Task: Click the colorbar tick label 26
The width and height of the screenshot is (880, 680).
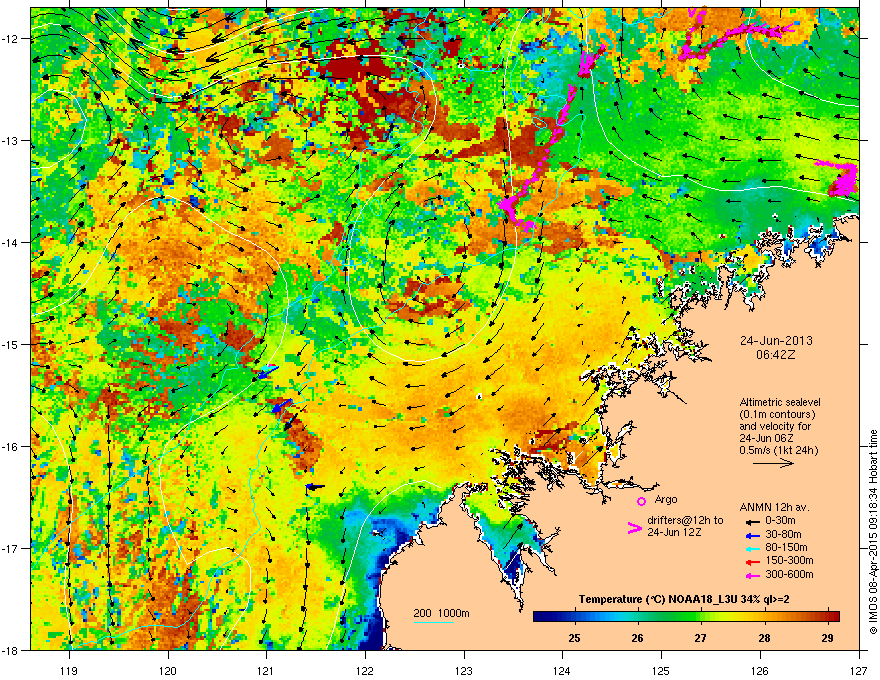Action: (637, 638)
